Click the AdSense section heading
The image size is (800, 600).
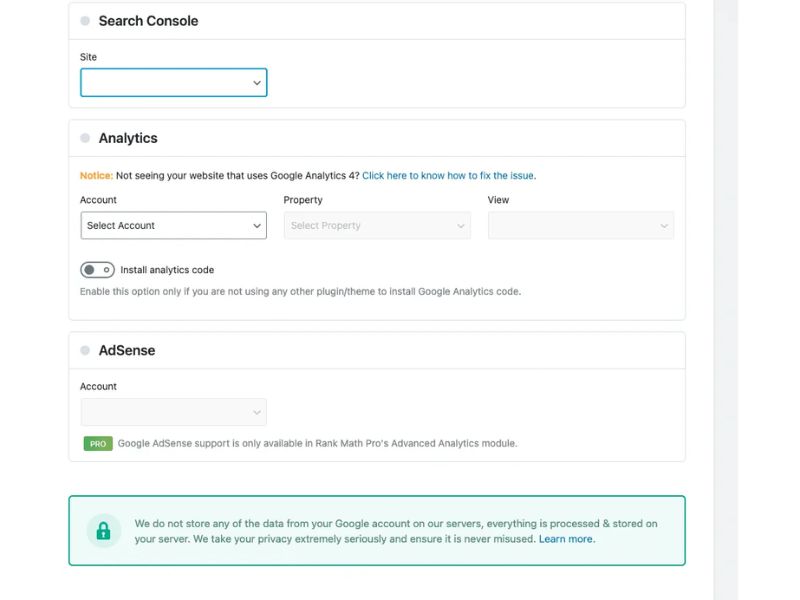[127, 351]
